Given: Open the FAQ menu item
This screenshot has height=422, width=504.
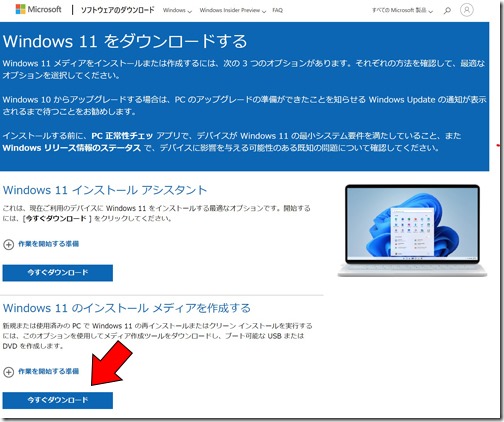Looking at the screenshot, I should coord(277,10).
